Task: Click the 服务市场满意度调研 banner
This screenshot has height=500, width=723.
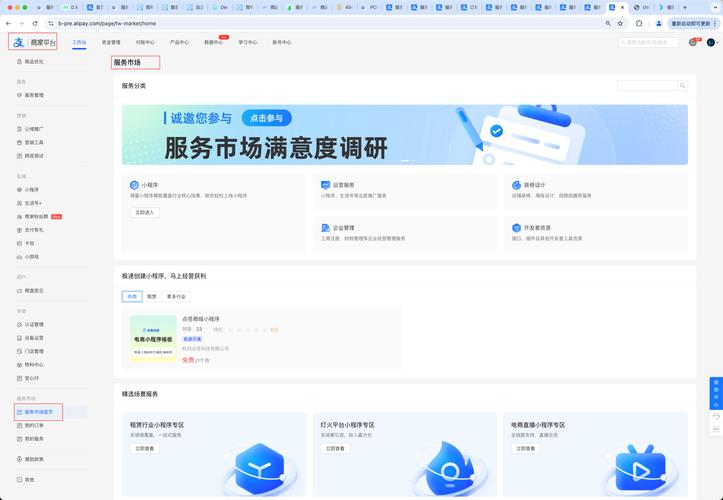Action: tap(405, 135)
